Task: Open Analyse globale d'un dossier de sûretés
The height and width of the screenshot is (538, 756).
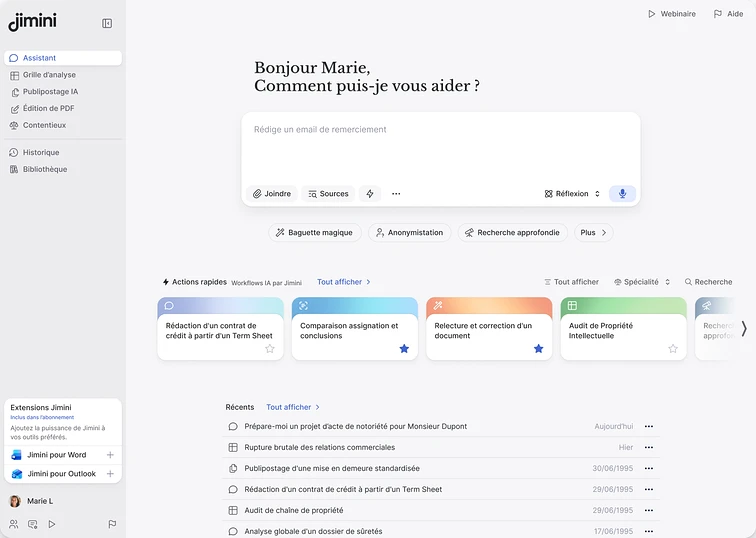Action: click(x=441, y=531)
